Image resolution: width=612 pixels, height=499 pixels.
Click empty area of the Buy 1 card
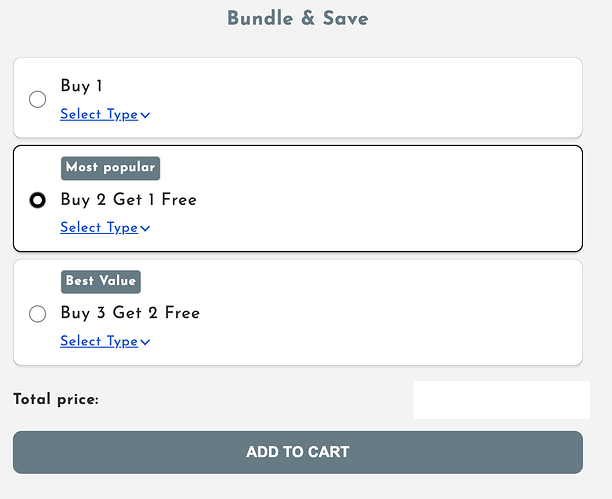point(380,98)
